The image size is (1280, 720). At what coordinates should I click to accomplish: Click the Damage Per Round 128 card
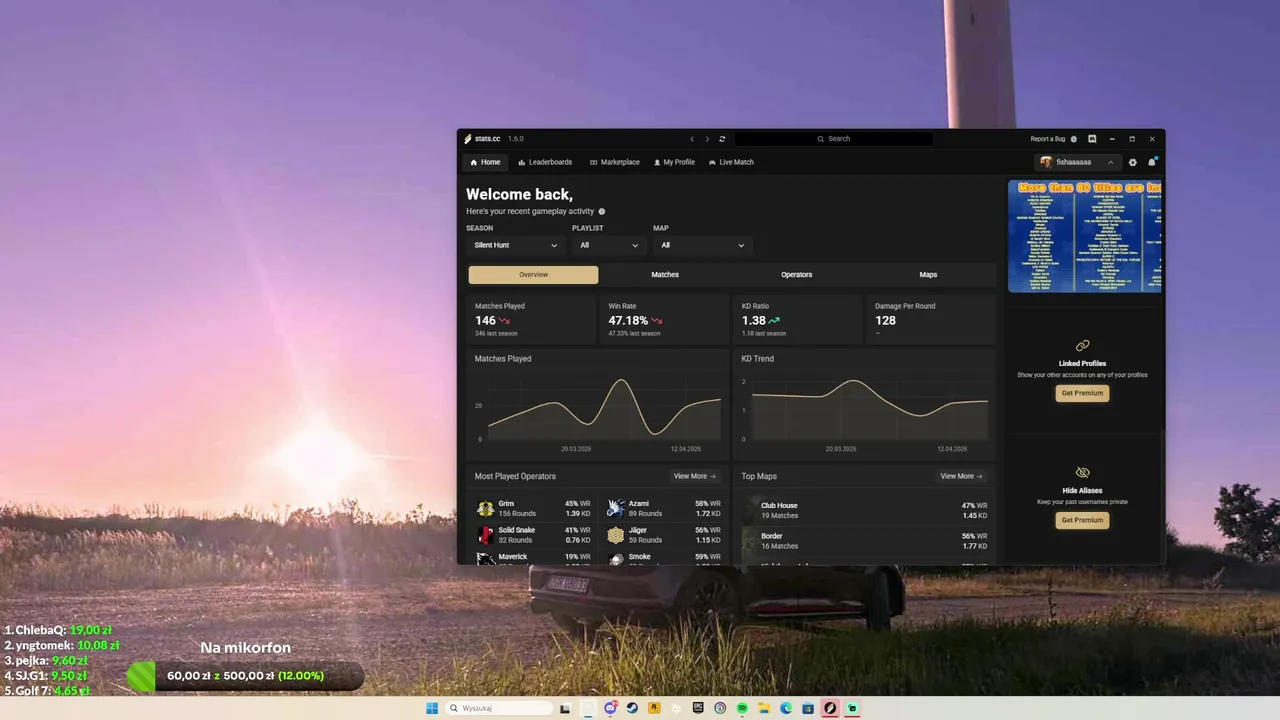click(x=931, y=320)
